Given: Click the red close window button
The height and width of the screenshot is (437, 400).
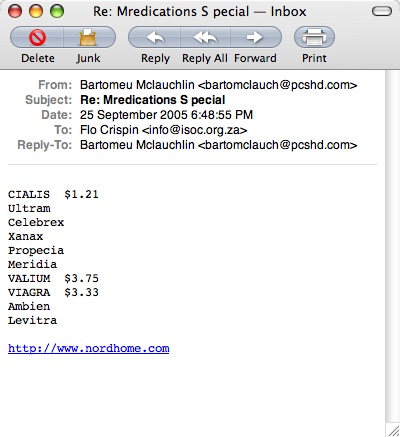Looking at the screenshot, I should (15, 11).
